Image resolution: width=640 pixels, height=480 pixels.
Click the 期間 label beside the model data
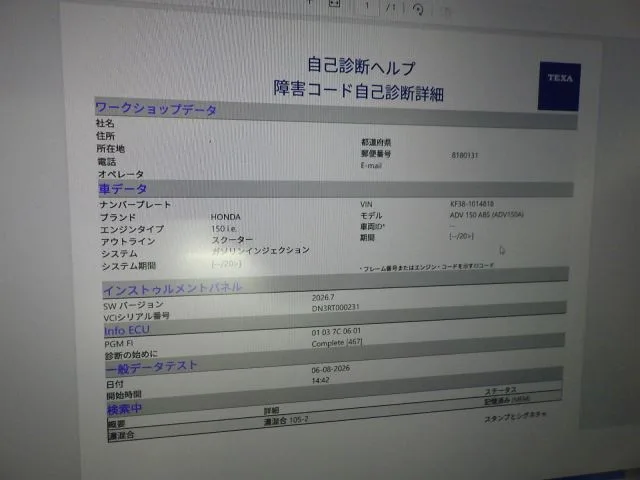tap(367, 238)
